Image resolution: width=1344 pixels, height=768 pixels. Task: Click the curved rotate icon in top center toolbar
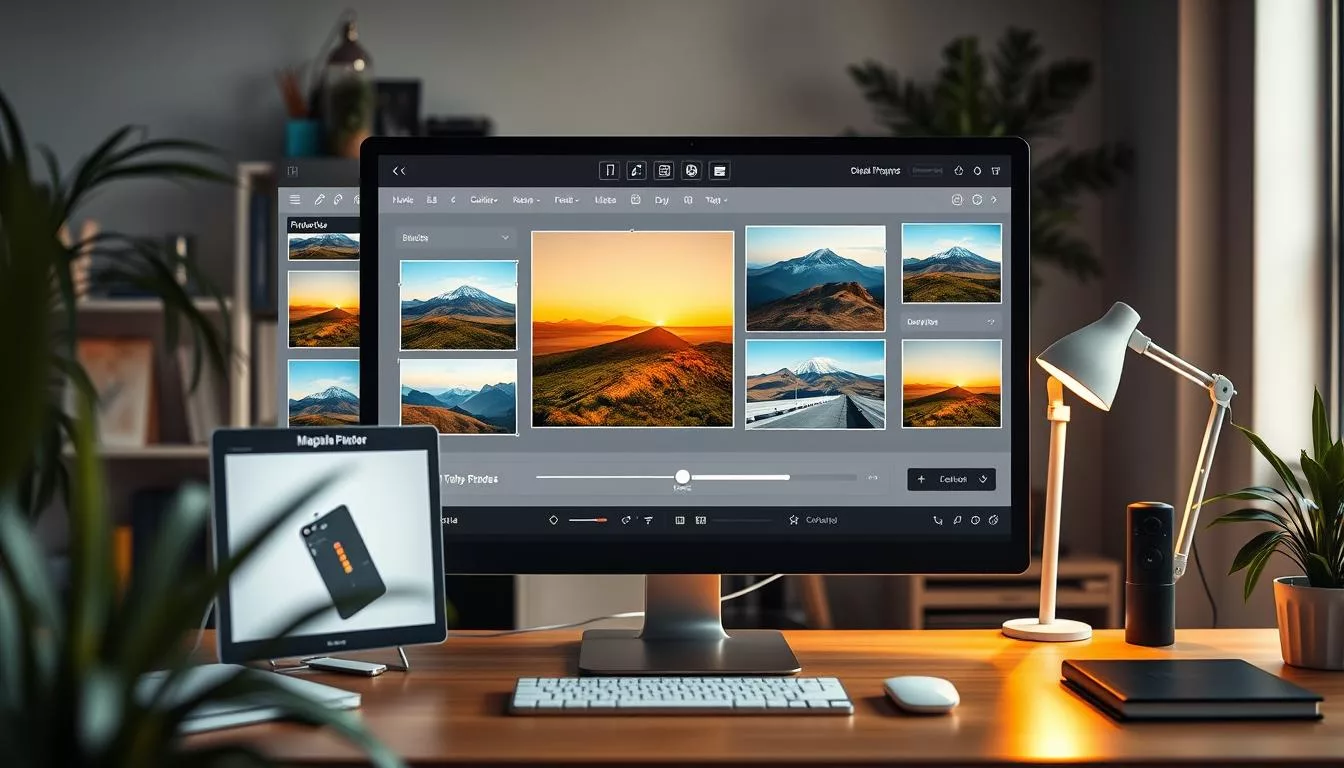click(636, 171)
